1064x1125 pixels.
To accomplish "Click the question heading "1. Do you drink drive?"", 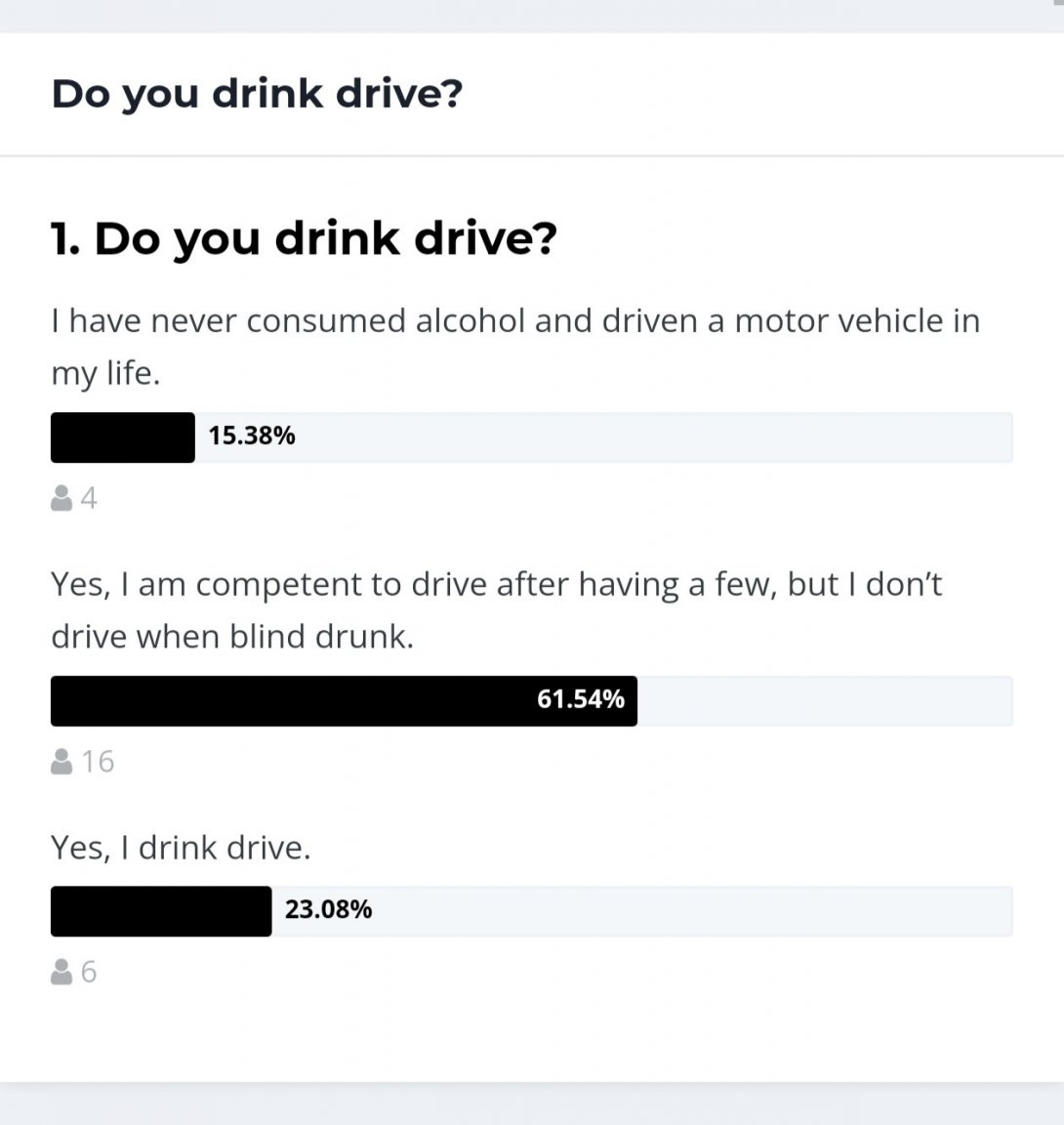I will click(x=304, y=239).
